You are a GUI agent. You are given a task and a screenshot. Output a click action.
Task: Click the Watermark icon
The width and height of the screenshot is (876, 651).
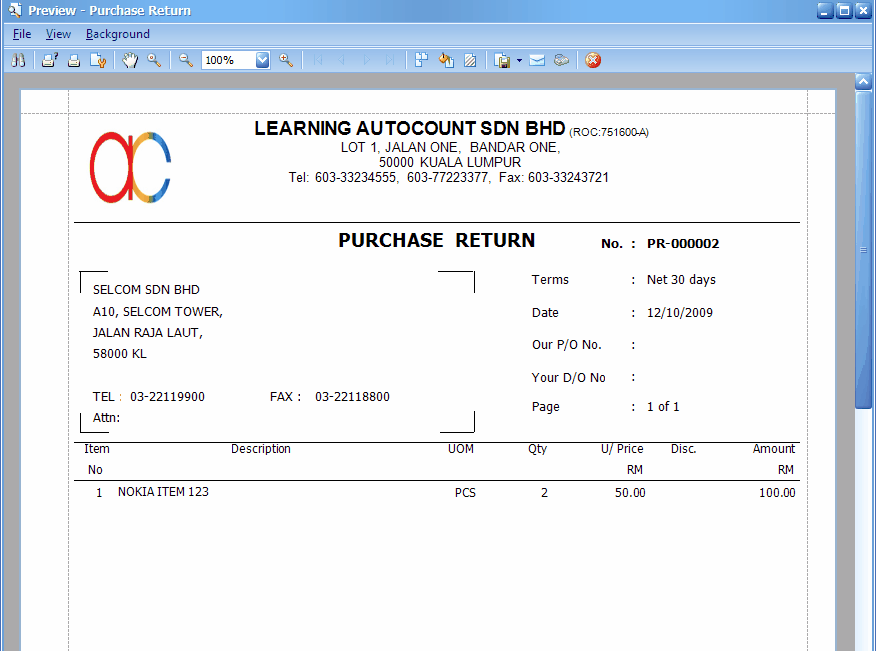tap(470, 60)
